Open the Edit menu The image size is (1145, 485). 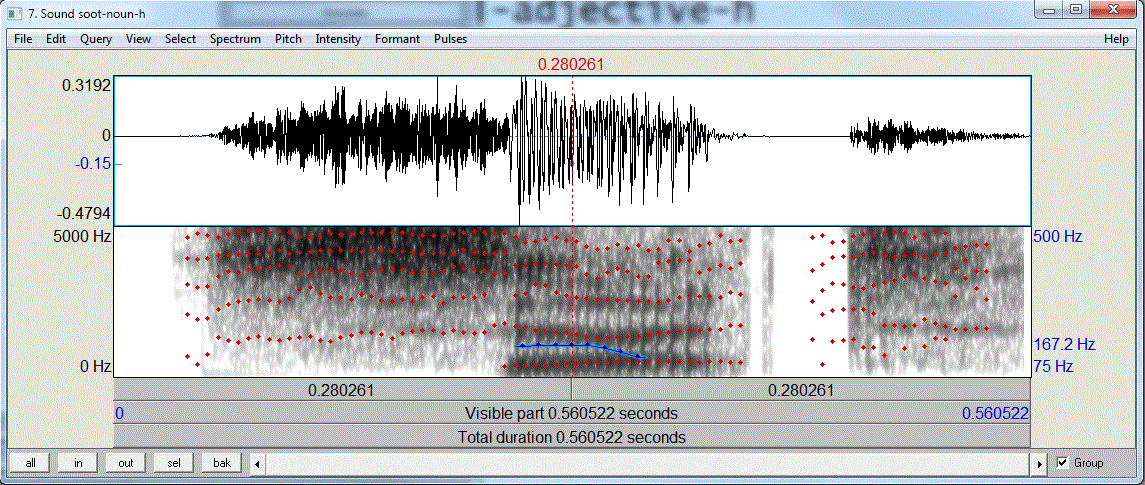(55, 39)
